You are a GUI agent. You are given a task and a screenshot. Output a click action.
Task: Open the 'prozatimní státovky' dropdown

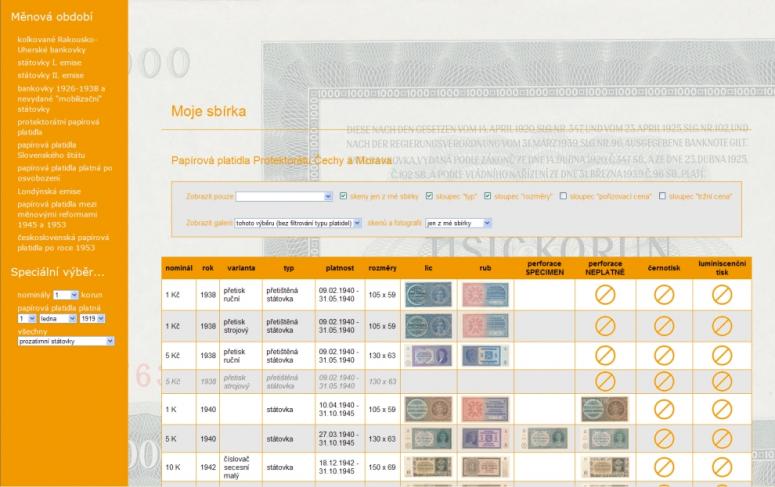(66, 341)
